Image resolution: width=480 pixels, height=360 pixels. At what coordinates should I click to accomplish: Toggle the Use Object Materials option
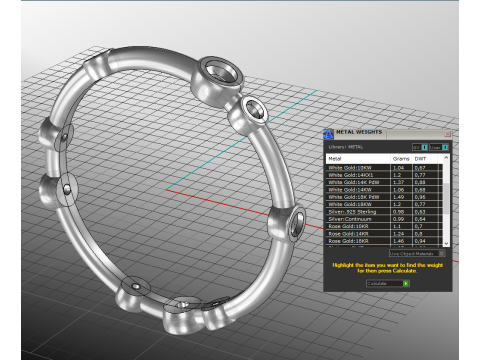[x=417, y=253]
